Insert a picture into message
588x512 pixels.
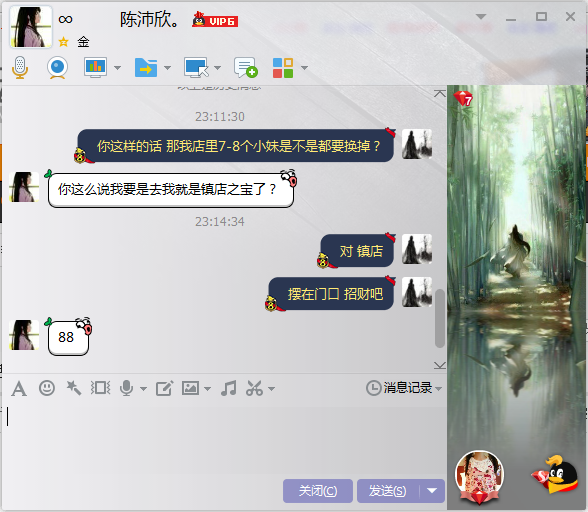point(190,388)
